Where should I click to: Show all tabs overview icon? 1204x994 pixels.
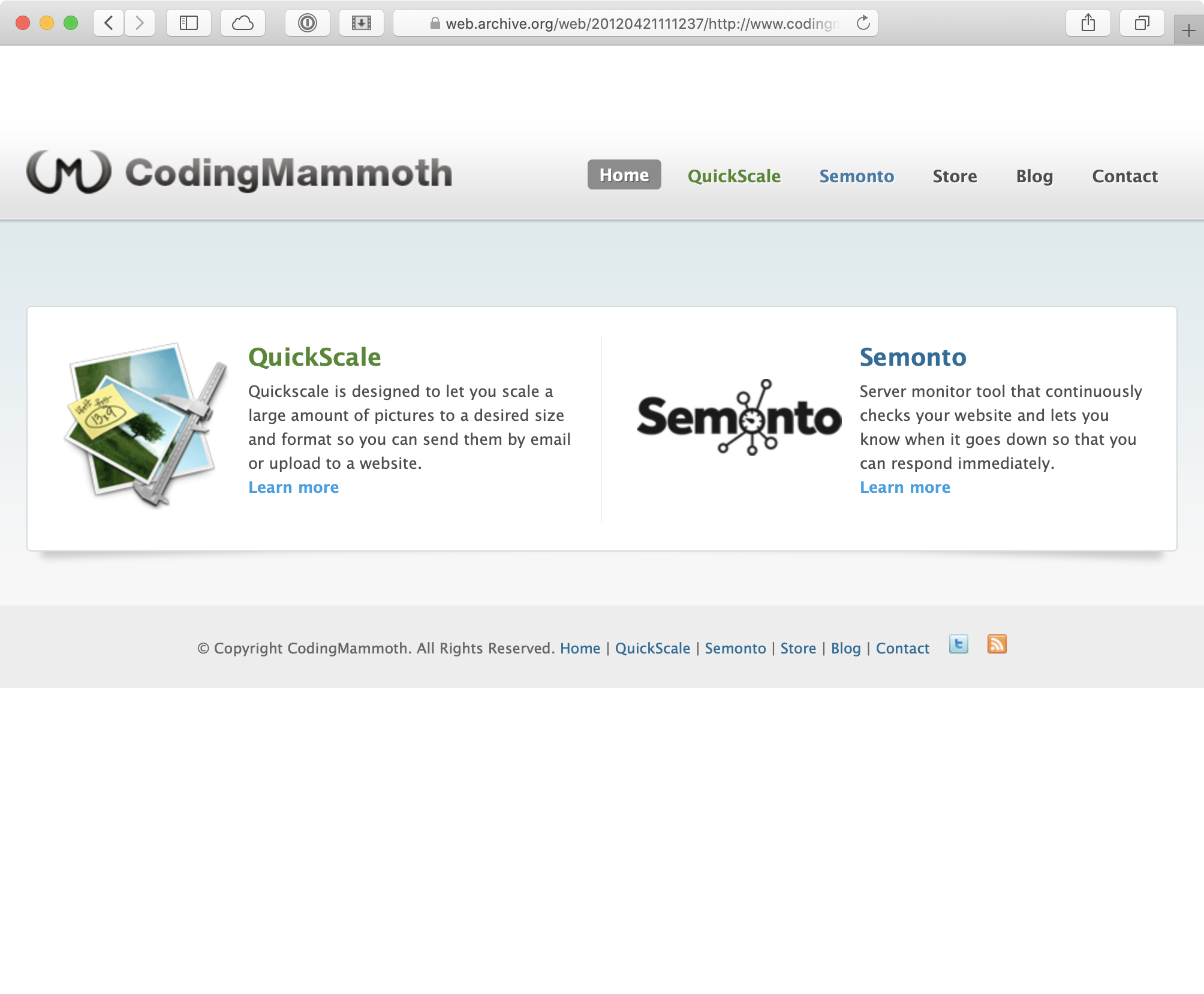coord(1142,23)
